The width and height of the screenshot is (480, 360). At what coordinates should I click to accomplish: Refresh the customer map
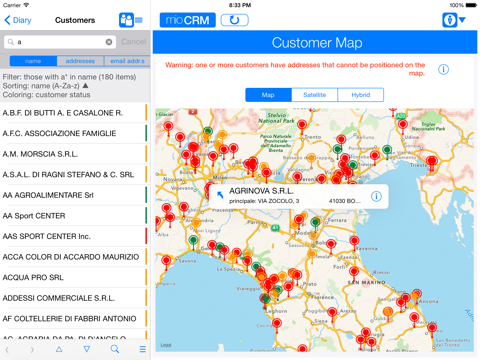coord(235,20)
